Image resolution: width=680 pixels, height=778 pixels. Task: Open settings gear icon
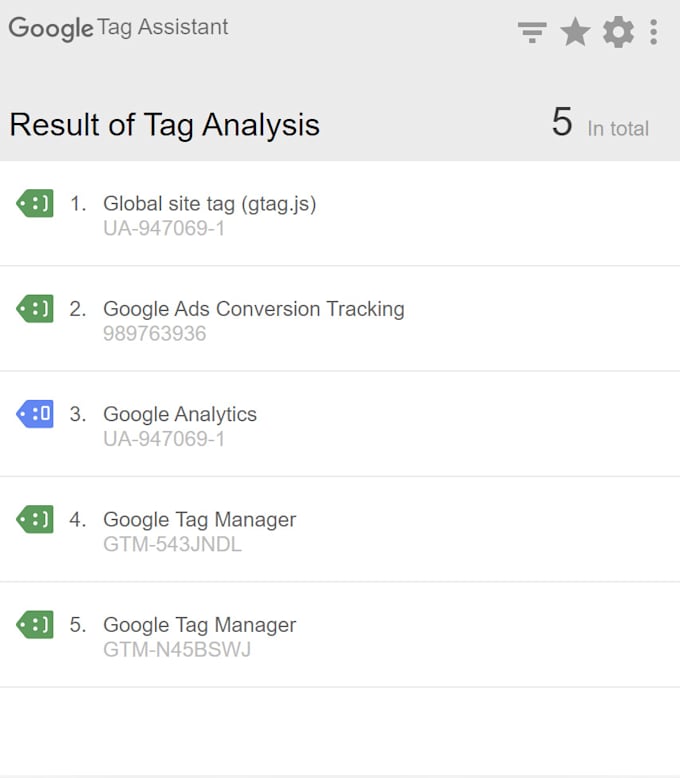point(618,33)
